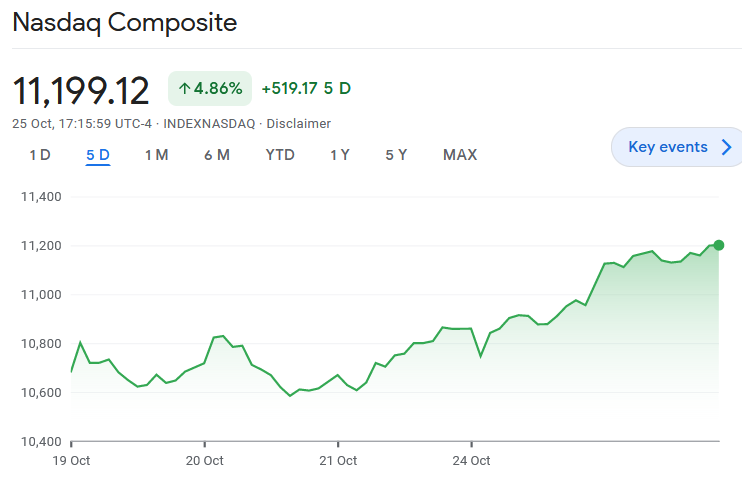This screenshot has height=485, width=742.
Task: Show the MAX chart range
Action: pyautogui.click(x=460, y=155)
